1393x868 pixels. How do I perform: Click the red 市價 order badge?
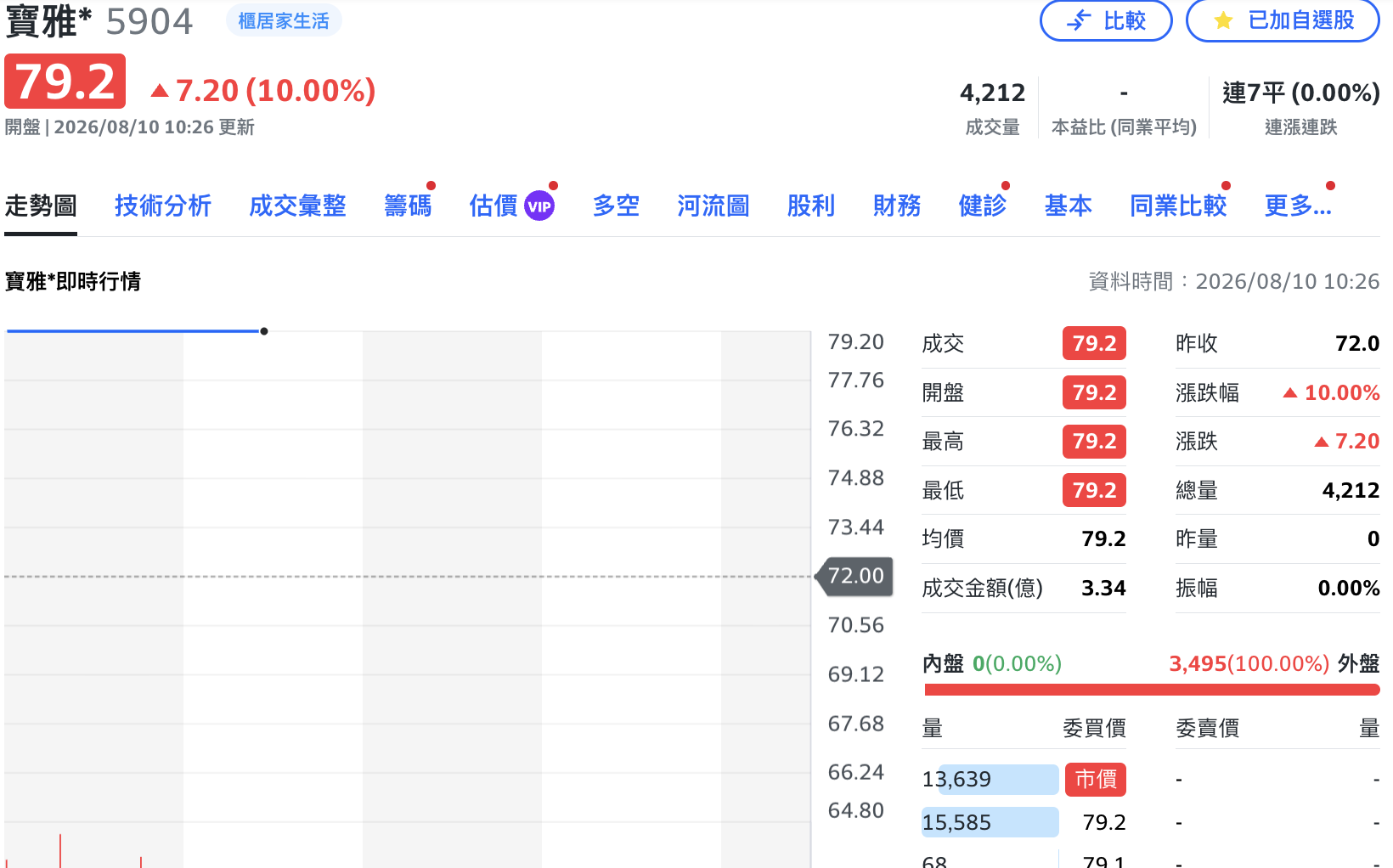(1096, 779)
